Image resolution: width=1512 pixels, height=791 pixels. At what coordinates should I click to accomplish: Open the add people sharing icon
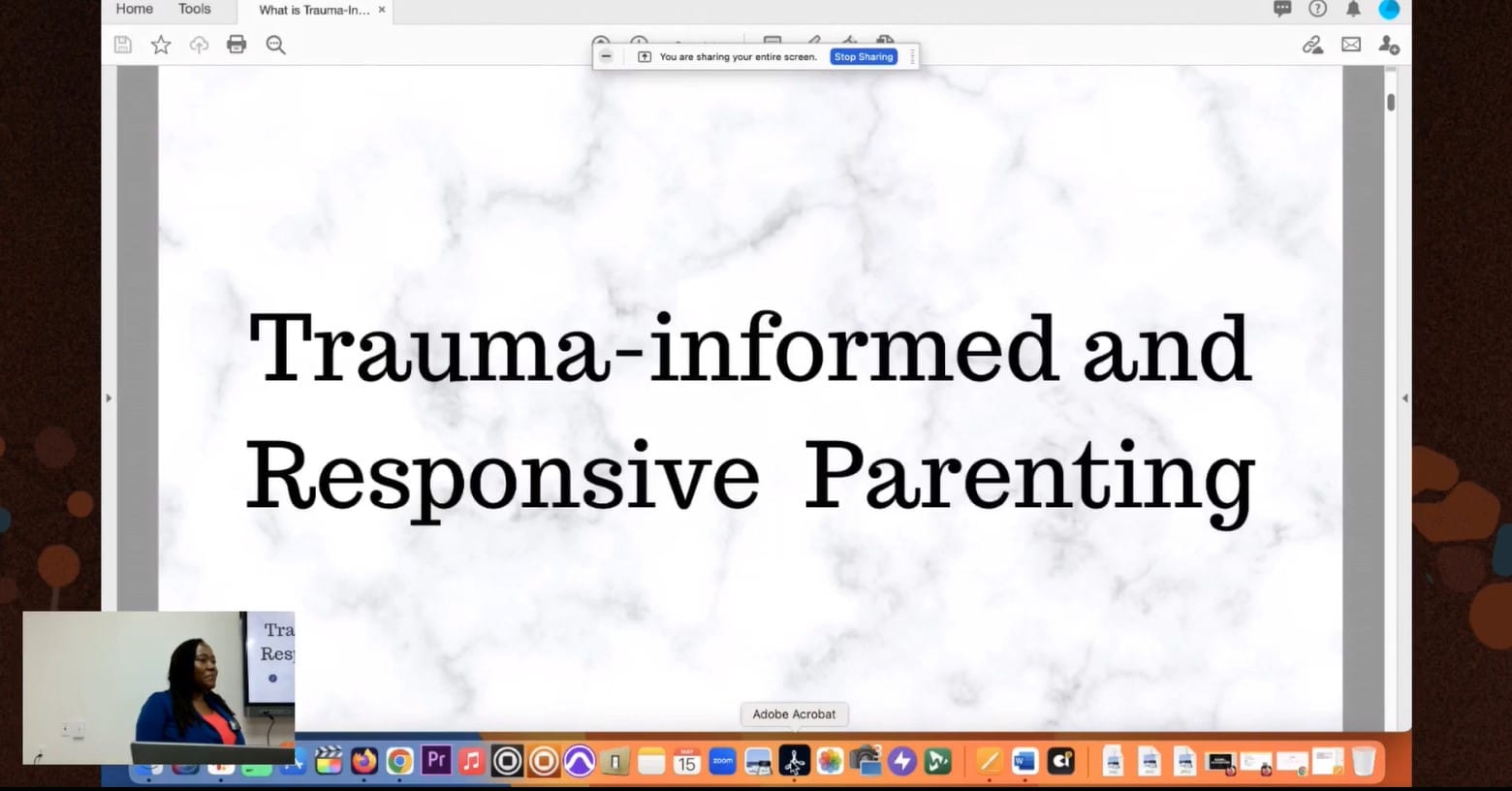click(x=1389, y=45)
